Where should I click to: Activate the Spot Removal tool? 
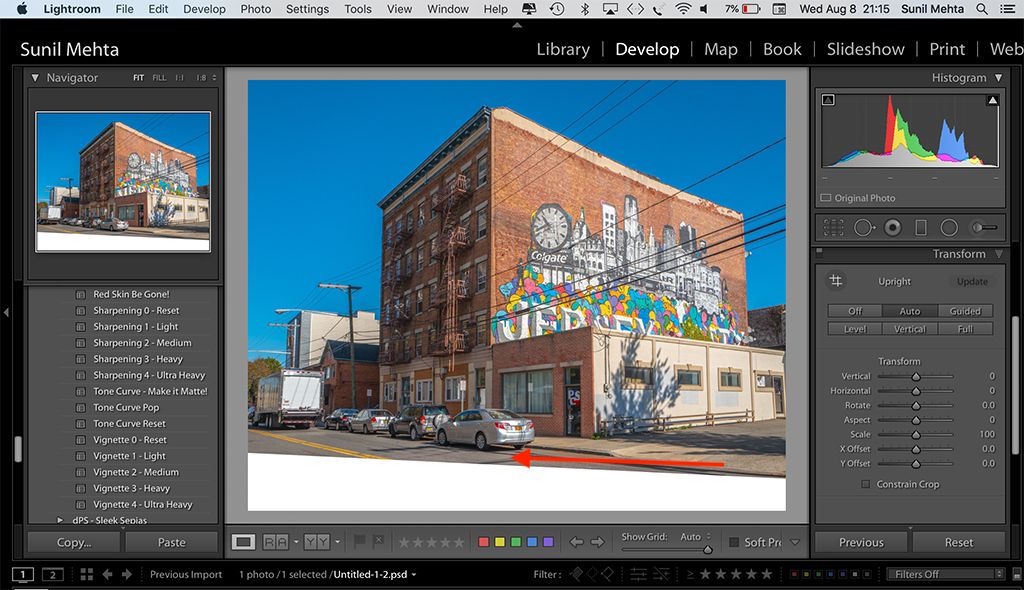[x=863, y=228]
